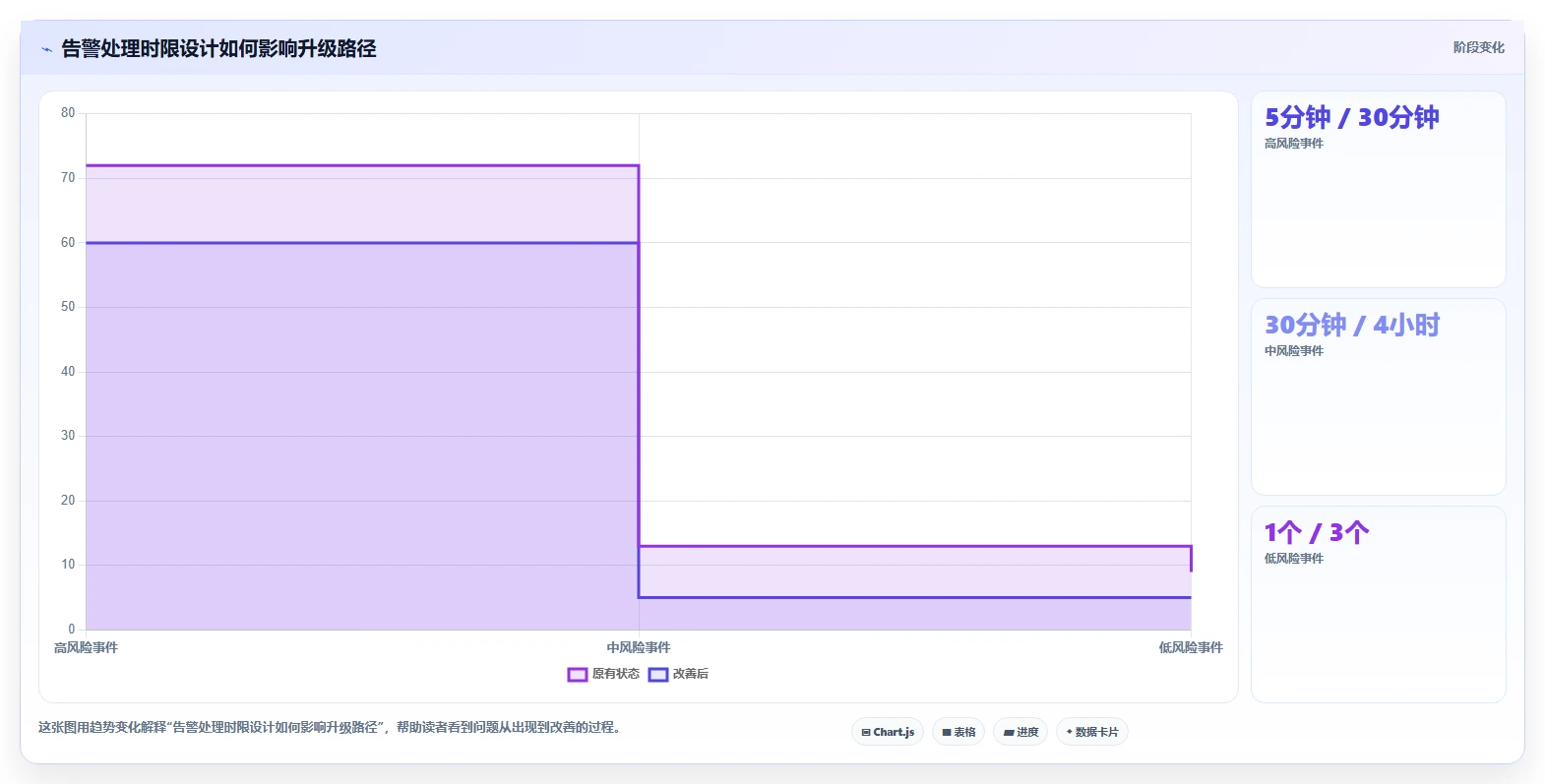Click the 中风险事件 caption in second card
Image resolution: width=1545 pixels, height=784 pixels.
(1294, 351)
